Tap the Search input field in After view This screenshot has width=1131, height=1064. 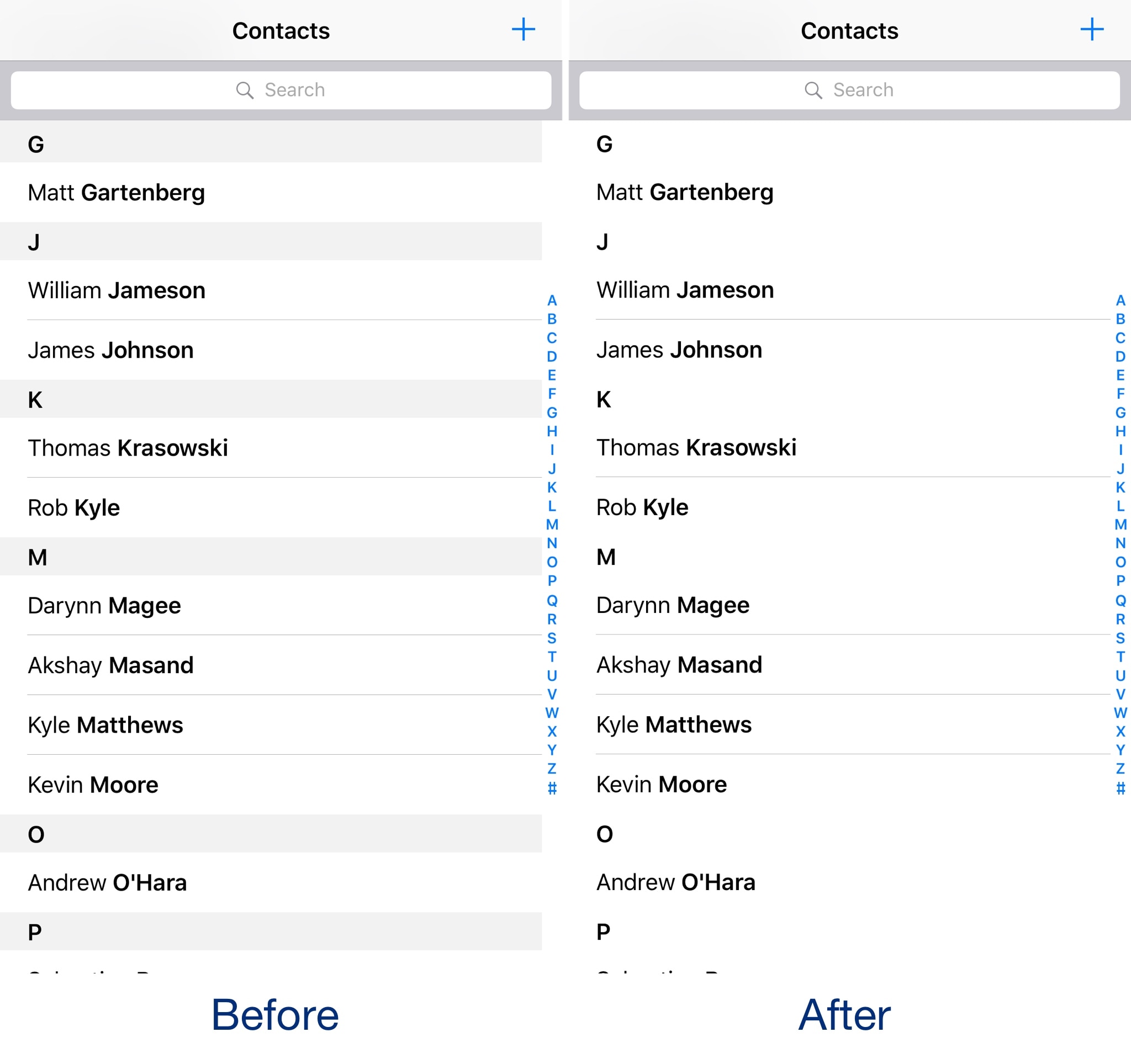849,90
